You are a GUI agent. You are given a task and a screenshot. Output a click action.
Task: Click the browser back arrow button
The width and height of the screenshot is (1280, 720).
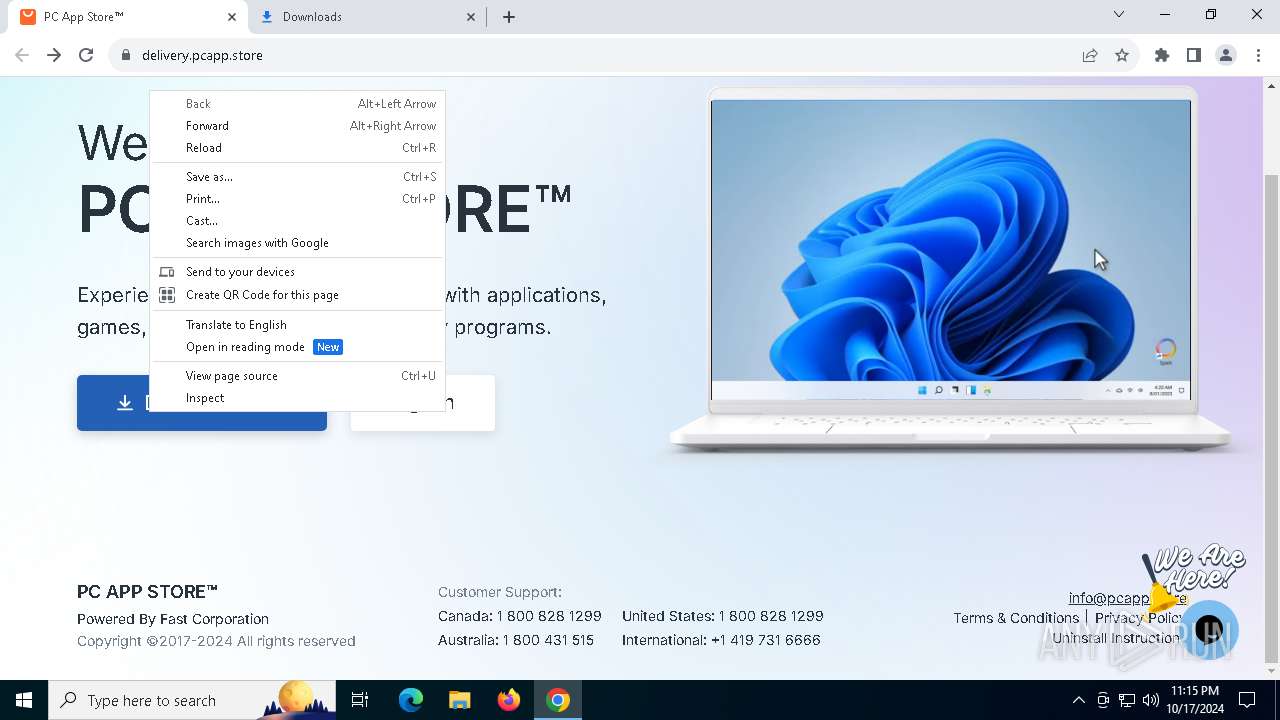coord(22,55)
